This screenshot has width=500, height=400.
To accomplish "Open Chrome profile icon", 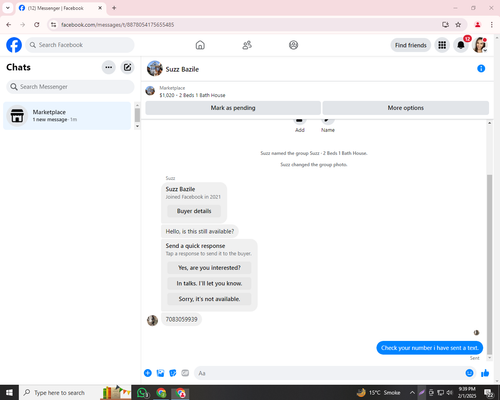I will pos(477,25).
